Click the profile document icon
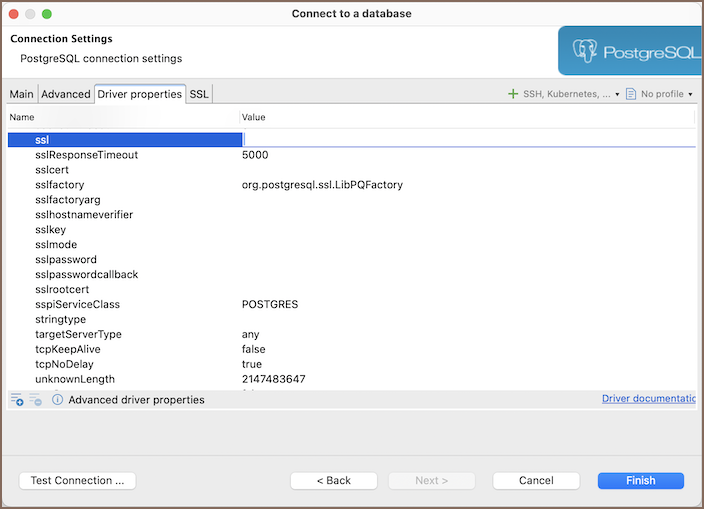This screenshot has height=509, width=704. point(631,94)
